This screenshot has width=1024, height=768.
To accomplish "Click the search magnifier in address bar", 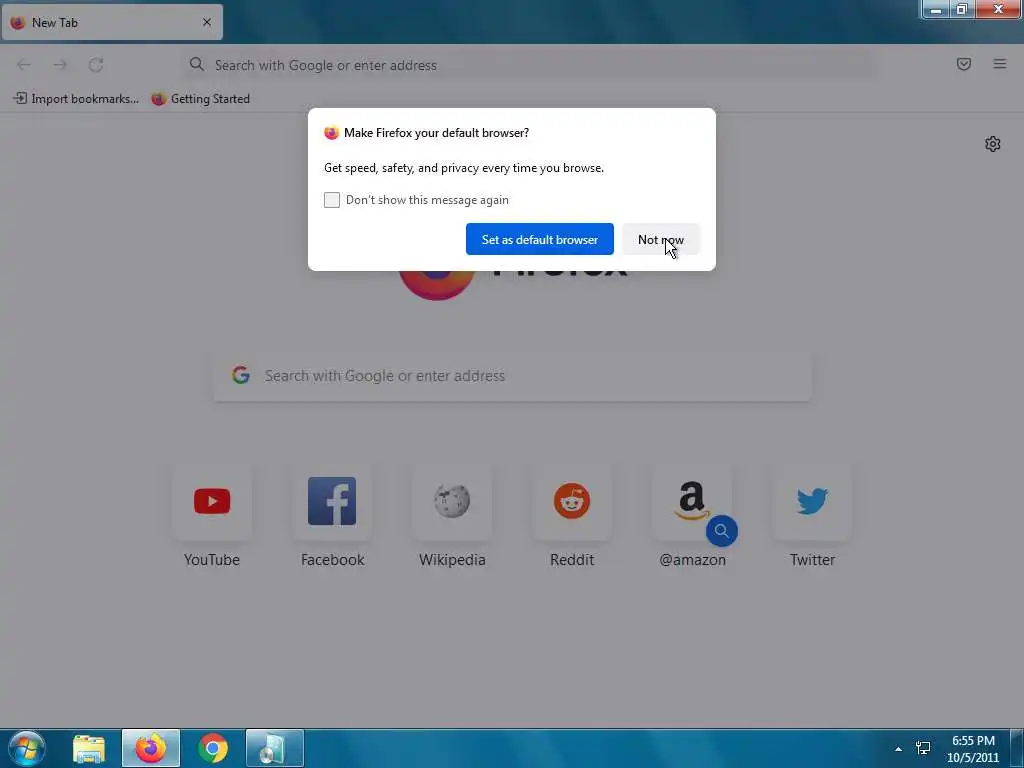I will point(197,64).
